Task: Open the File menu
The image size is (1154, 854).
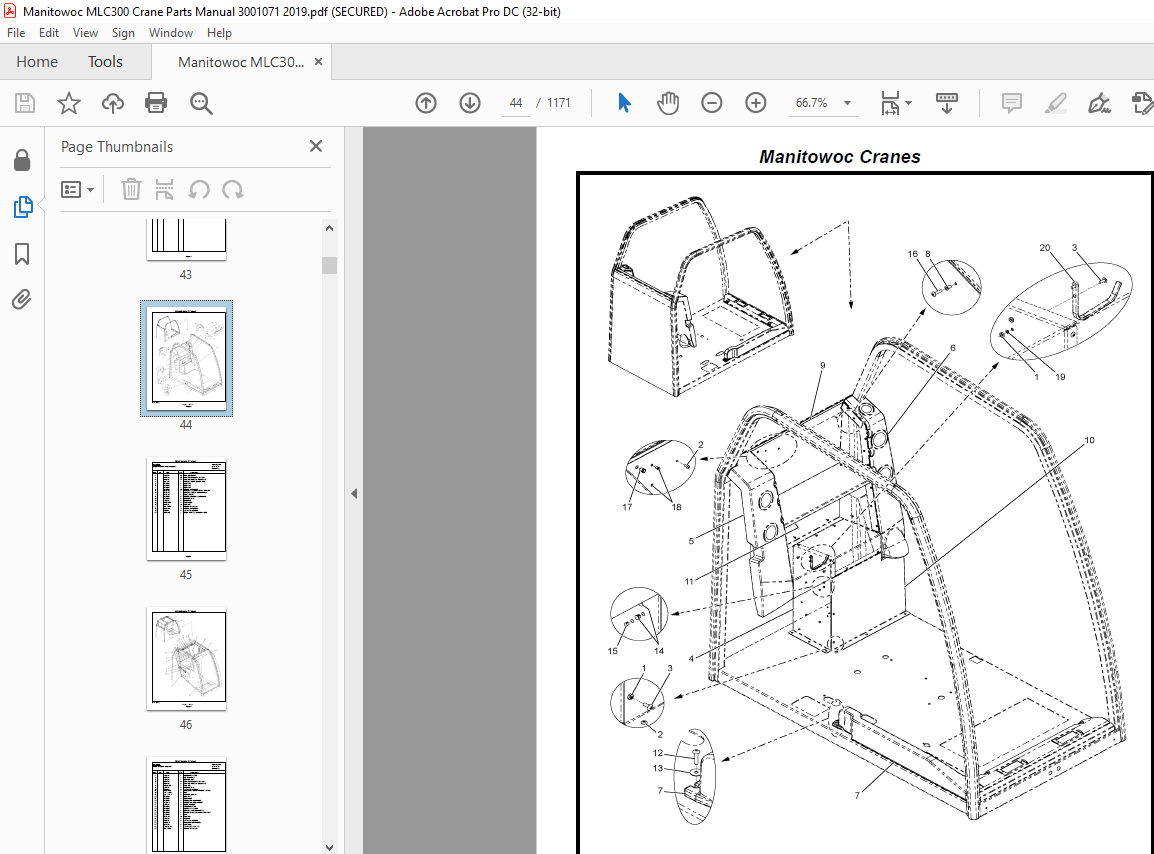Action: [16, 33]
